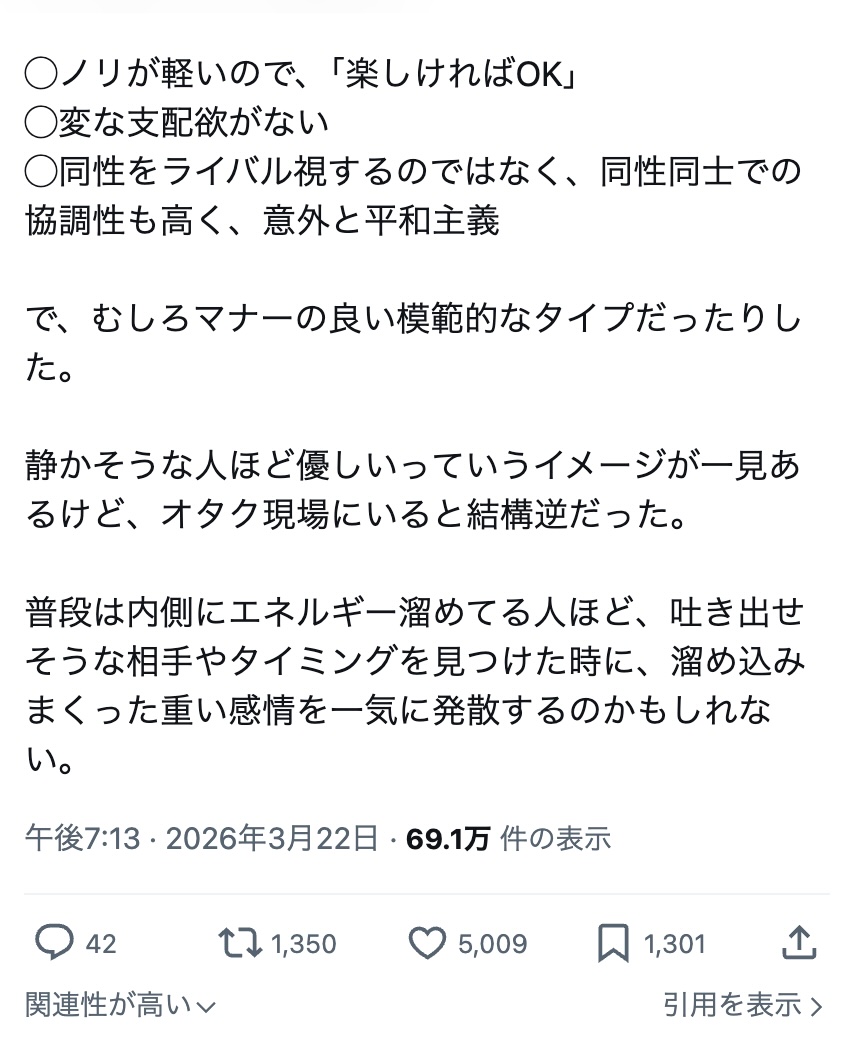Click the reply speech bubble icon
842x1040 pixels.
point(55,942)
